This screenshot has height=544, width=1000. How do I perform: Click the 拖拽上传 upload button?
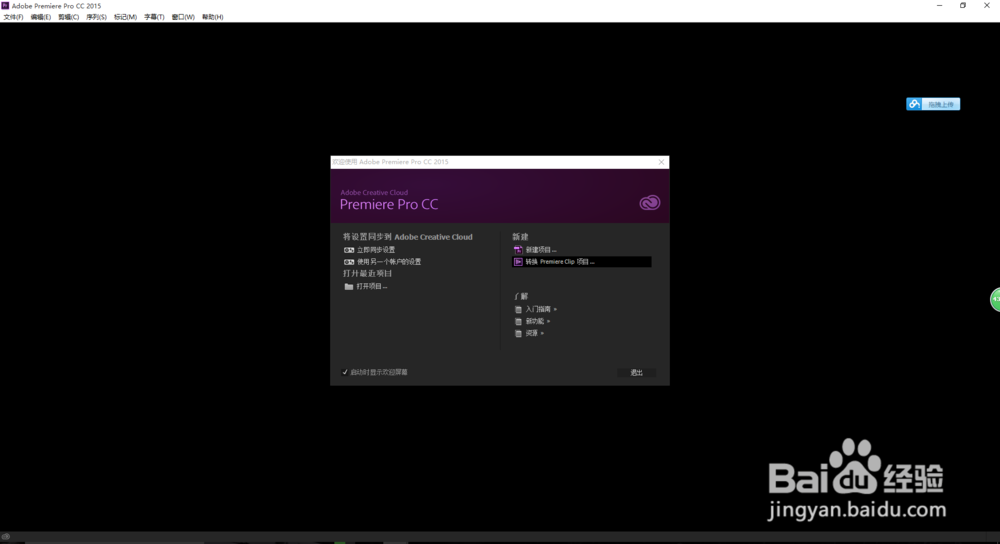pos(941,104)
